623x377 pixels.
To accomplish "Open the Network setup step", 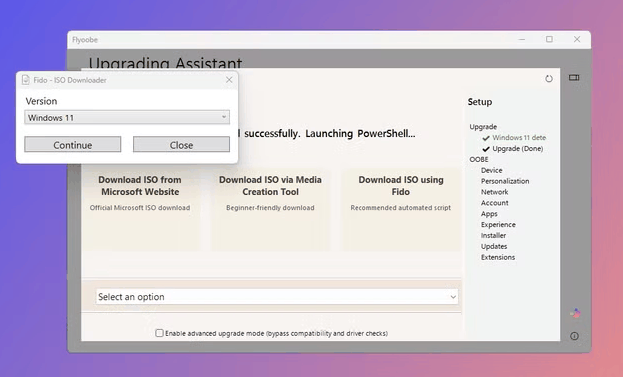I will (x=494, y=192).
